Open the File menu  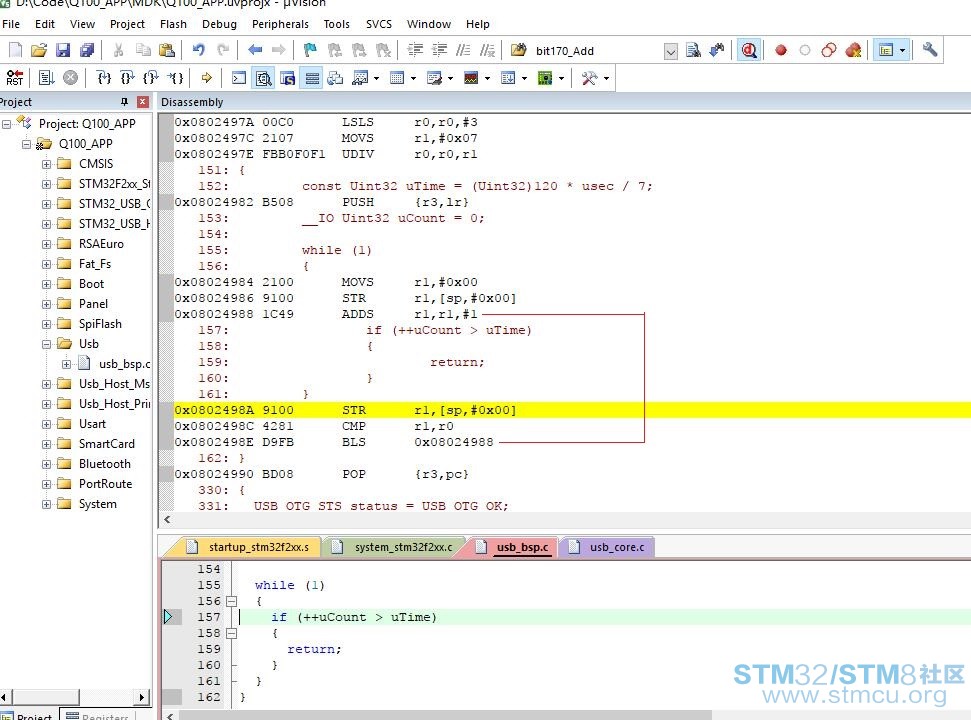pyautogui.click(x=11, y=24)
